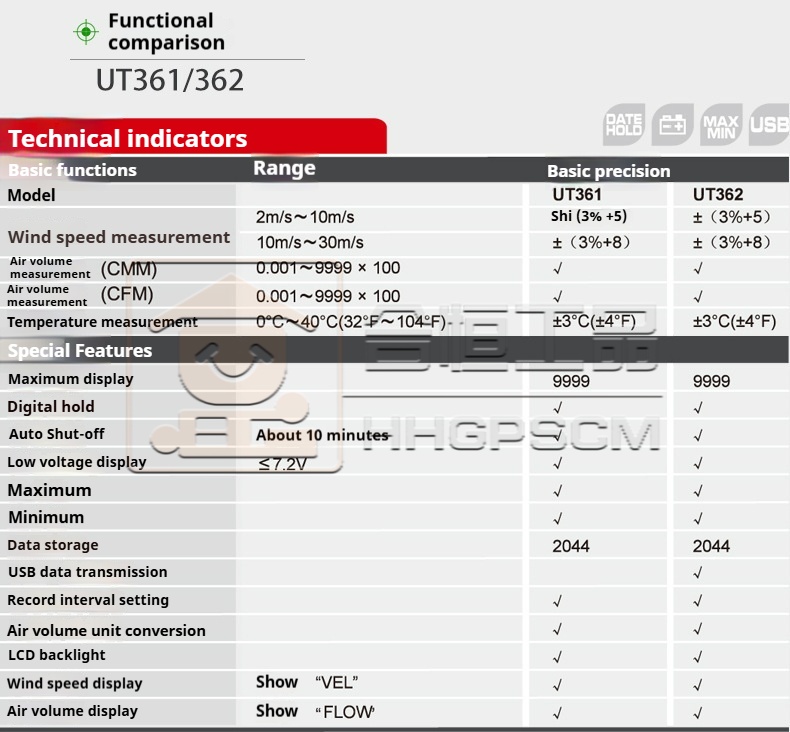The image size is (790, 732).
Task: Click the DATE HOLD icon
Action: tap(624, 125)
